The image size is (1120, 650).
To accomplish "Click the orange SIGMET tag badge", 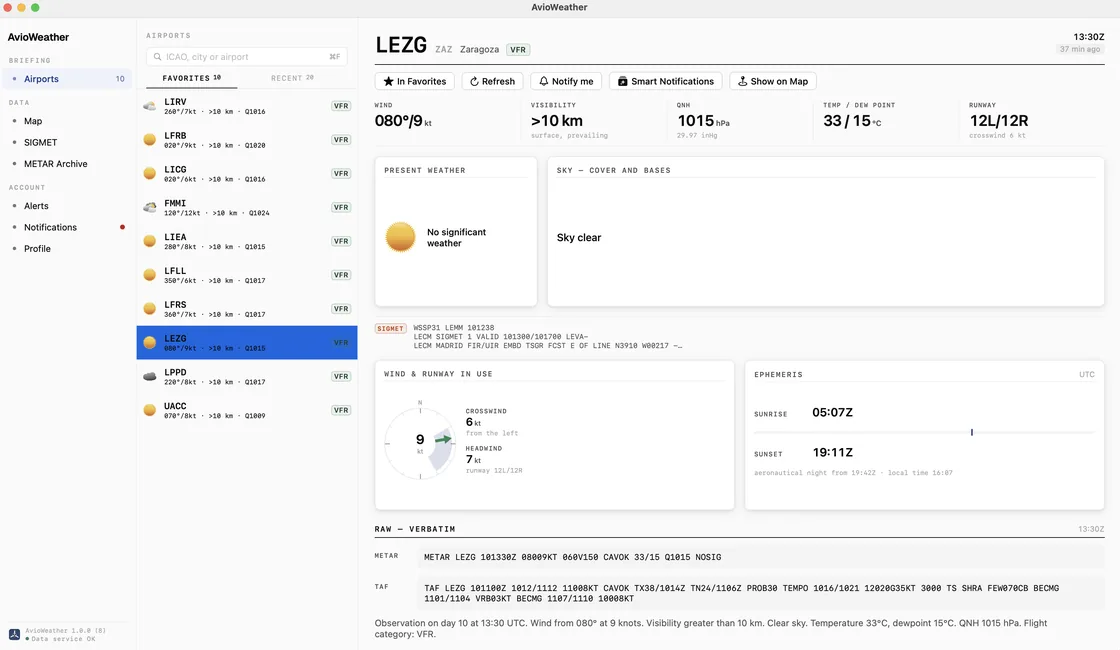I will click(x=391, y=329).
